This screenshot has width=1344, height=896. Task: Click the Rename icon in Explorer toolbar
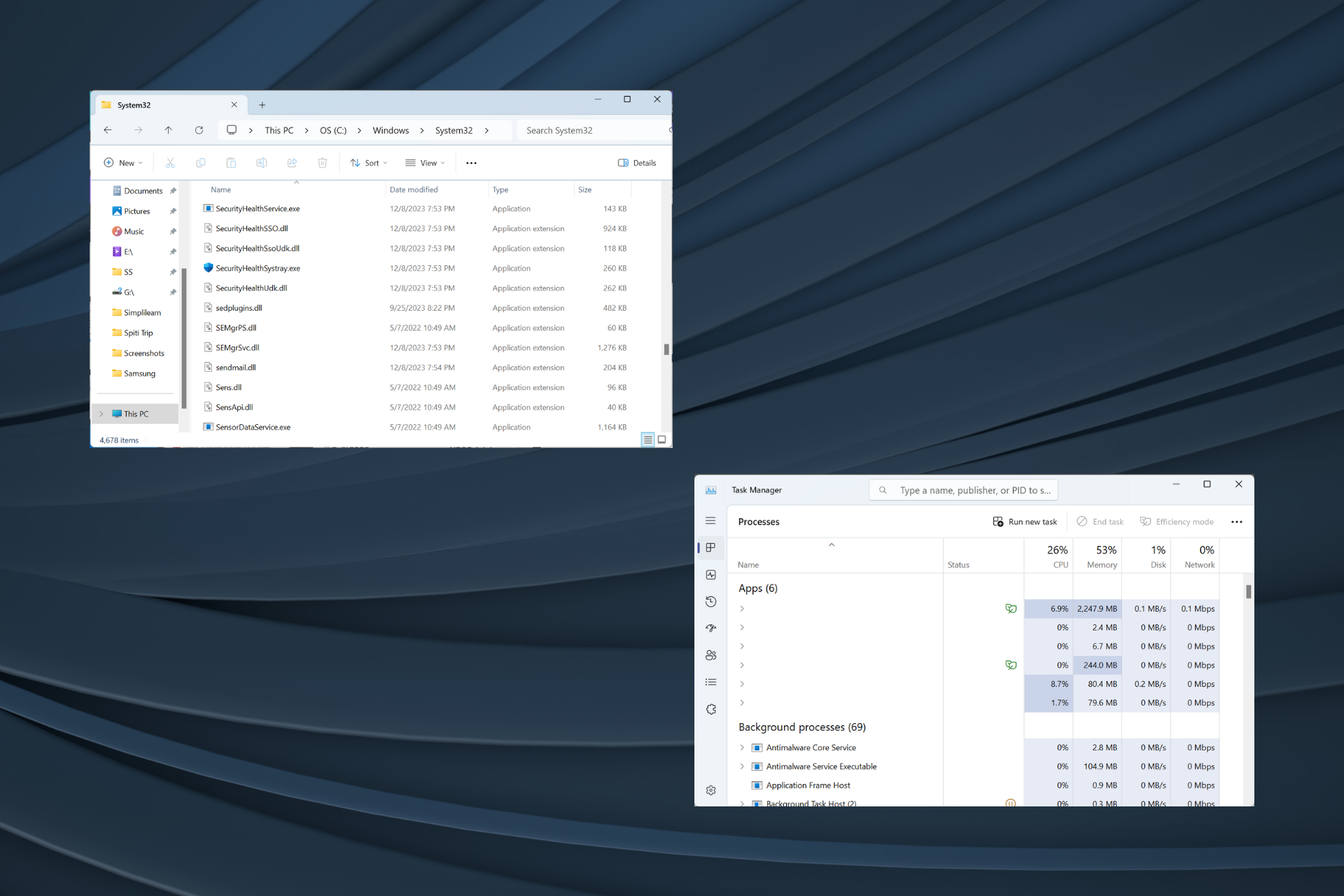pyautogui.click(x=262, y=163)
